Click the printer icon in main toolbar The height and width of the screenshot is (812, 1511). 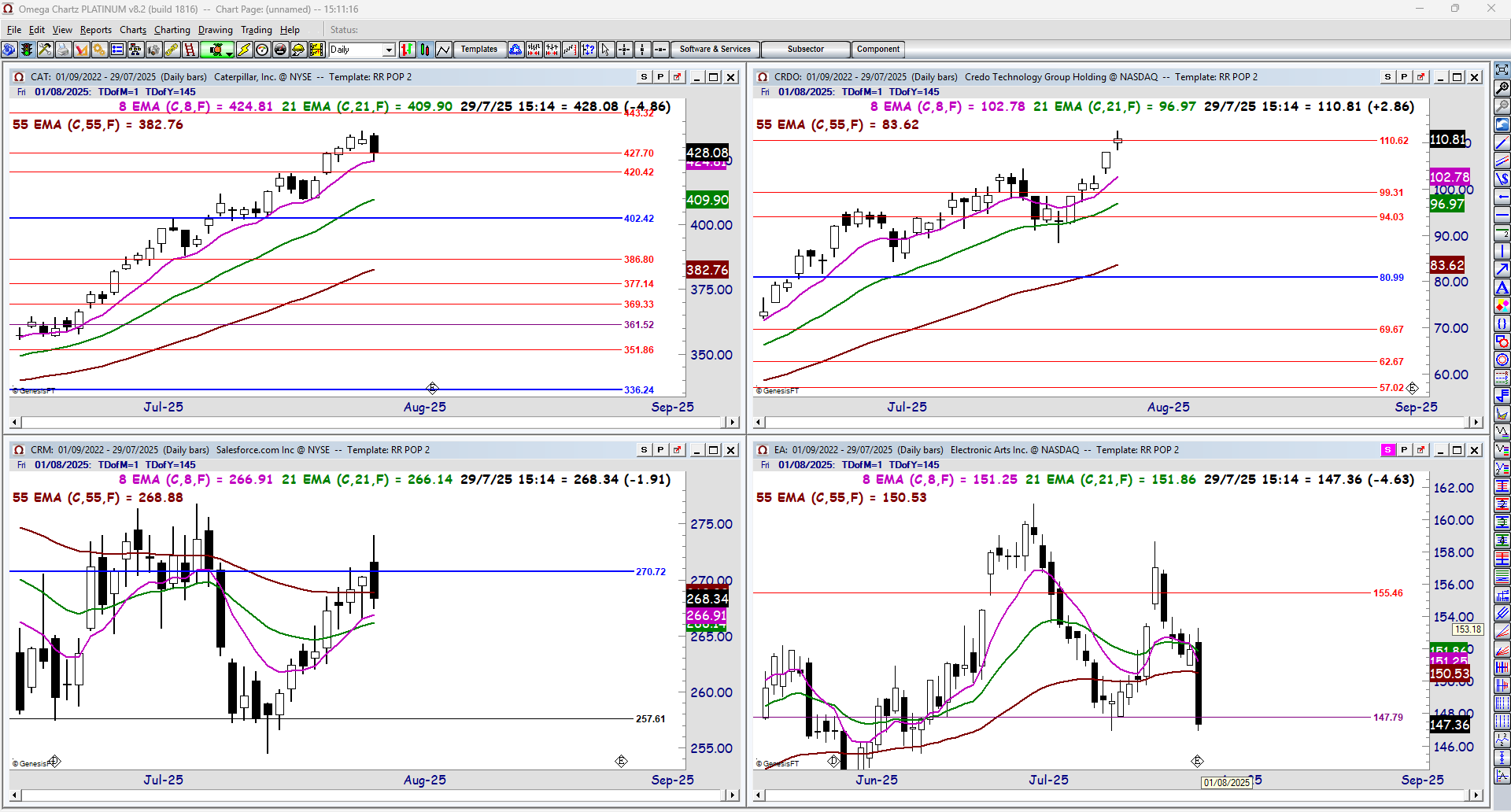pyautogui.click(x=64, y=50)
